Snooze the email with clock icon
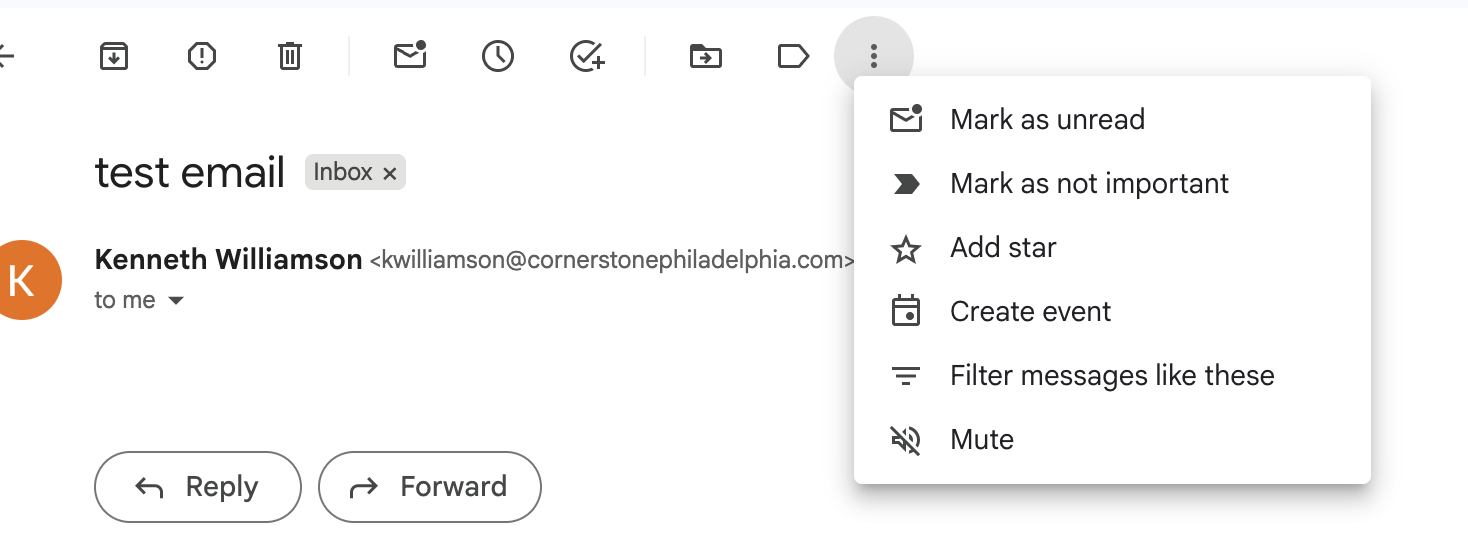 coord(497,57)
